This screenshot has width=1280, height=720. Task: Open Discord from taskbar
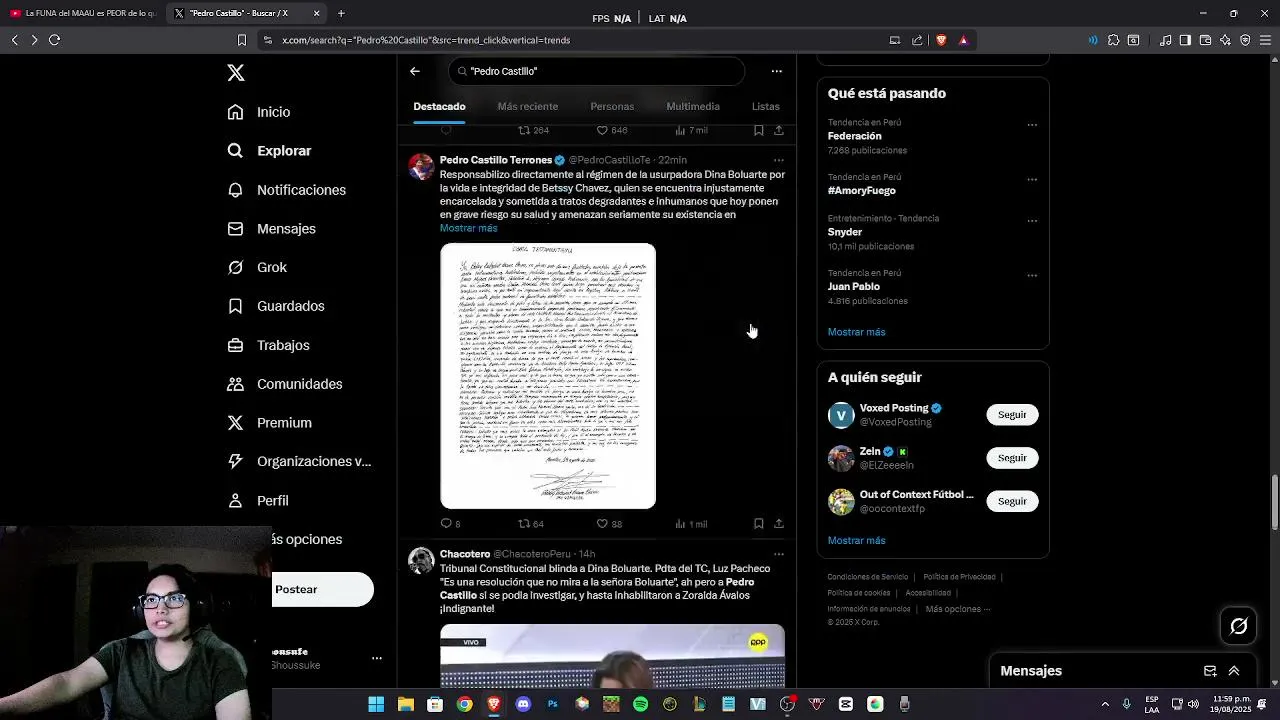(x=523, y=704)
